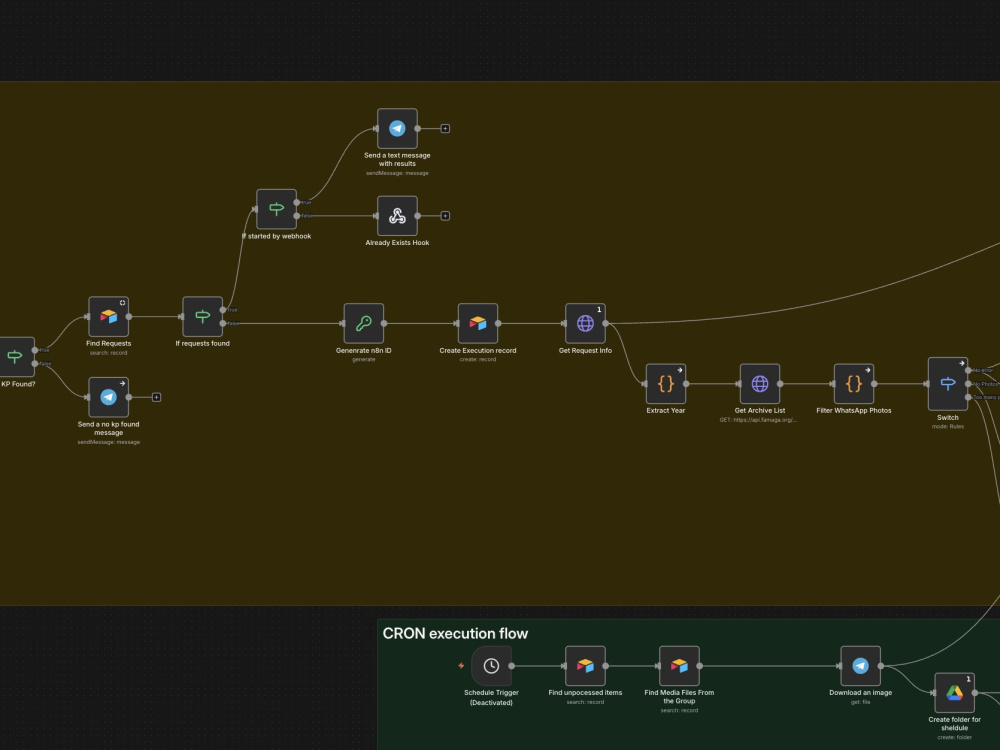
Task: Add node after 'Send a no kp found message'
Action: (x=156, y=397)
